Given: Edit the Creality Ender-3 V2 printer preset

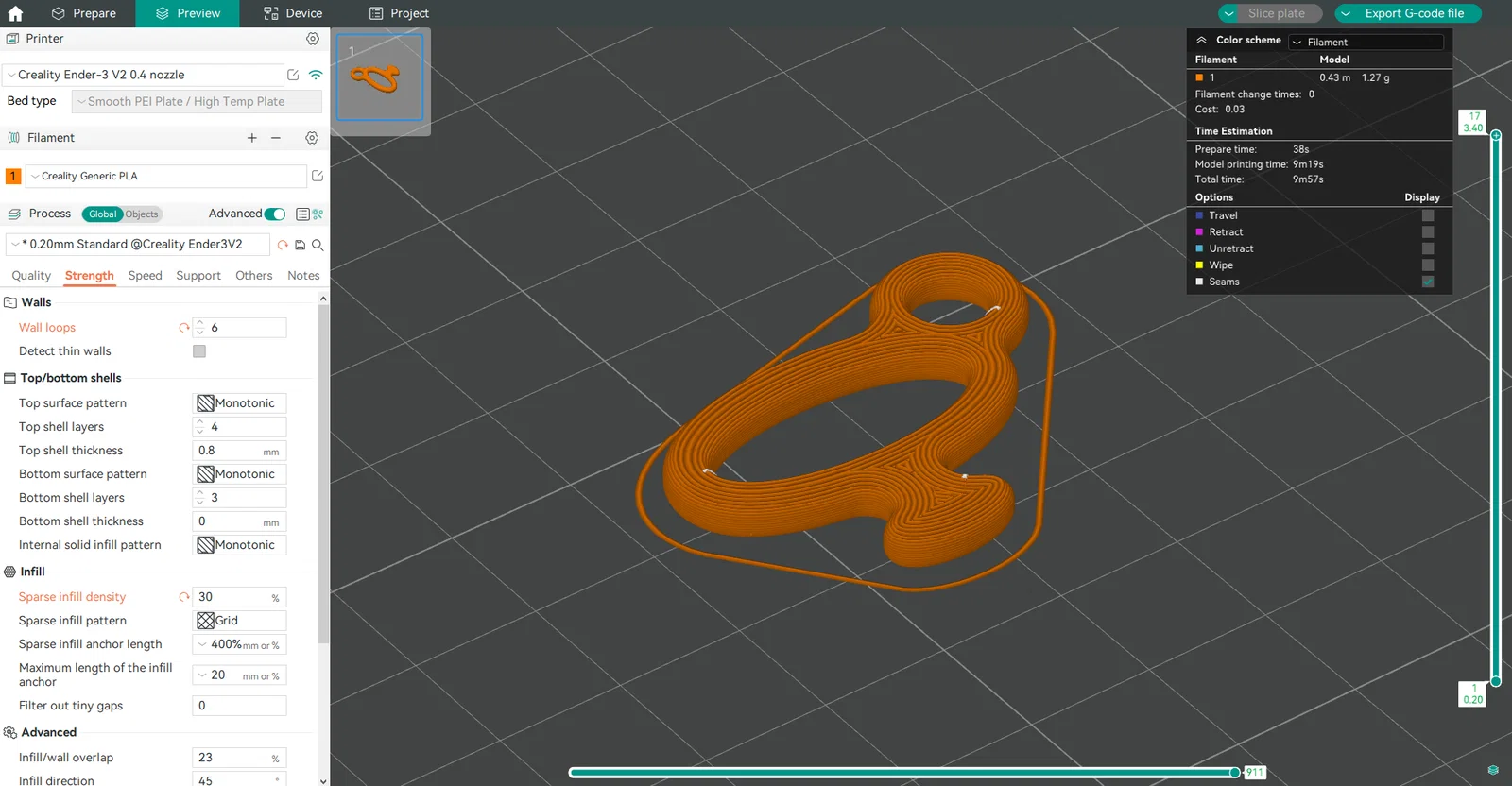Looking at the screenshot, I should point(293,75).
